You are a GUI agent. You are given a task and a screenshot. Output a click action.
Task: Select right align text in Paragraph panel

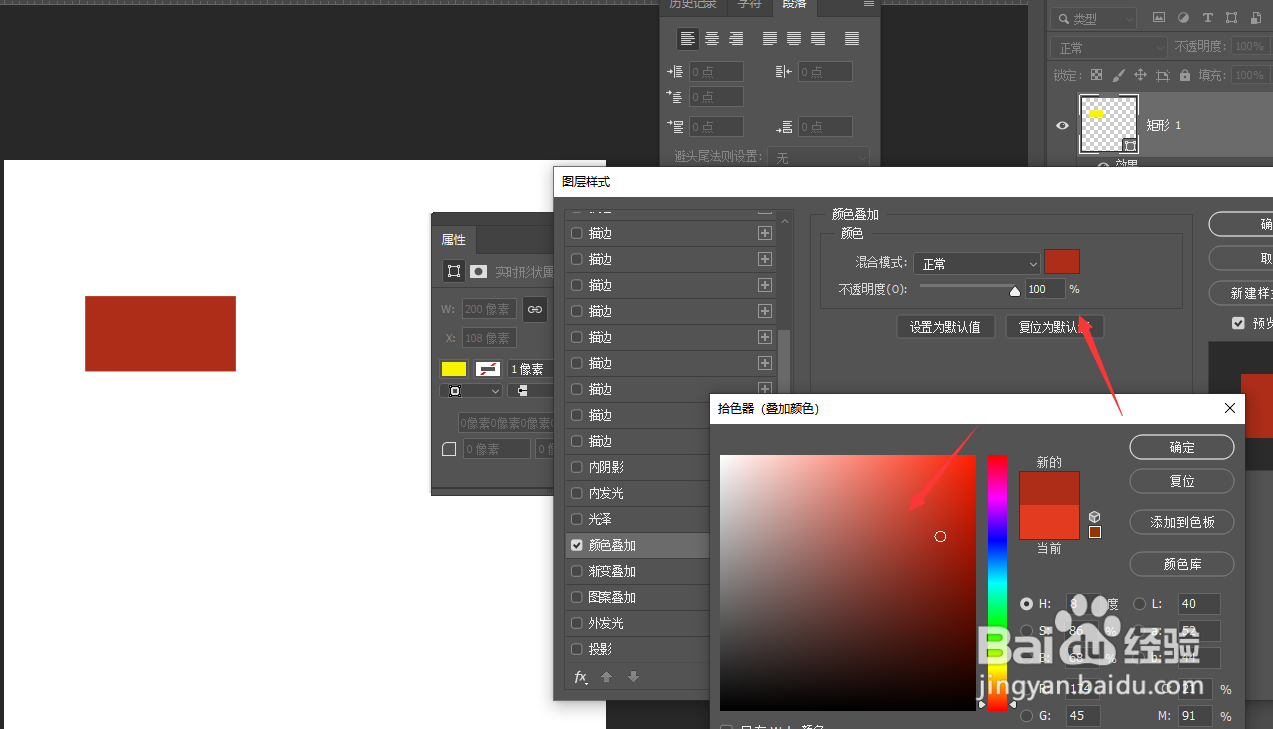tap(736, 39)
